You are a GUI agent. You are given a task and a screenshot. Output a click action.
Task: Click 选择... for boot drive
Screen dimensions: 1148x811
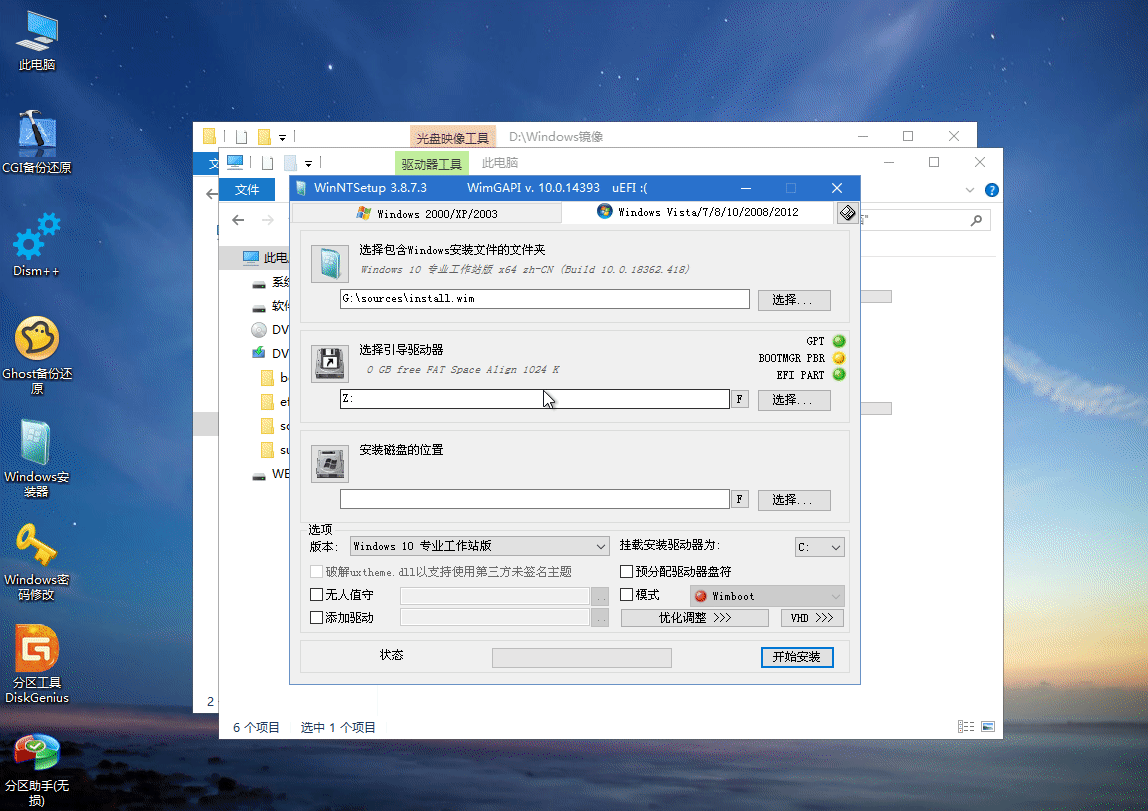click(794, 400)
